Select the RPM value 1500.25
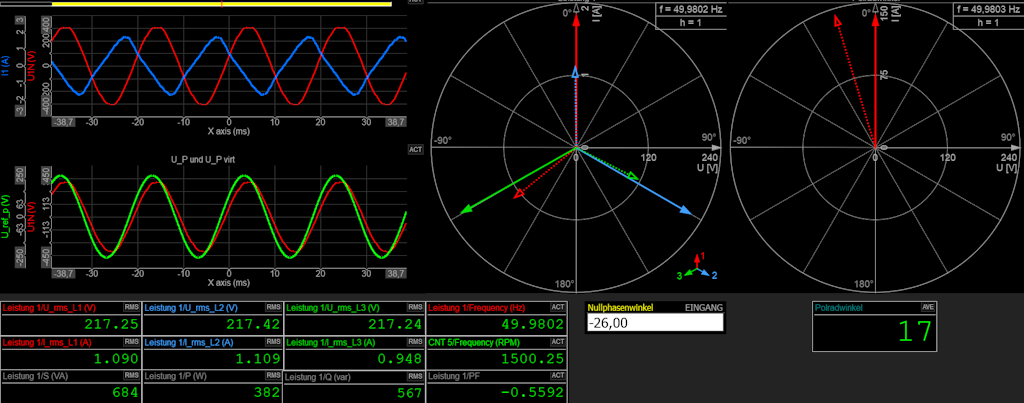This screenshot has width=1024, height=403. (532, 359)
